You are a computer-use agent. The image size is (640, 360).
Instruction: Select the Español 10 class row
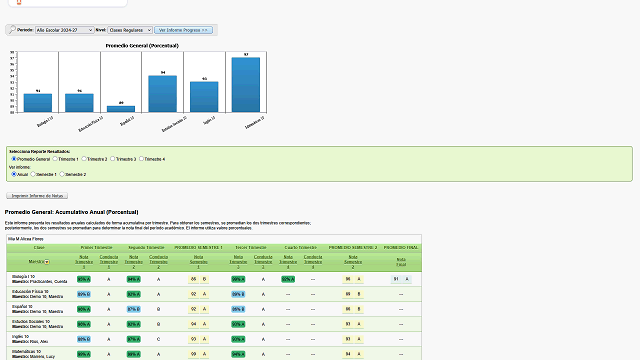click(x=214, y=309)
